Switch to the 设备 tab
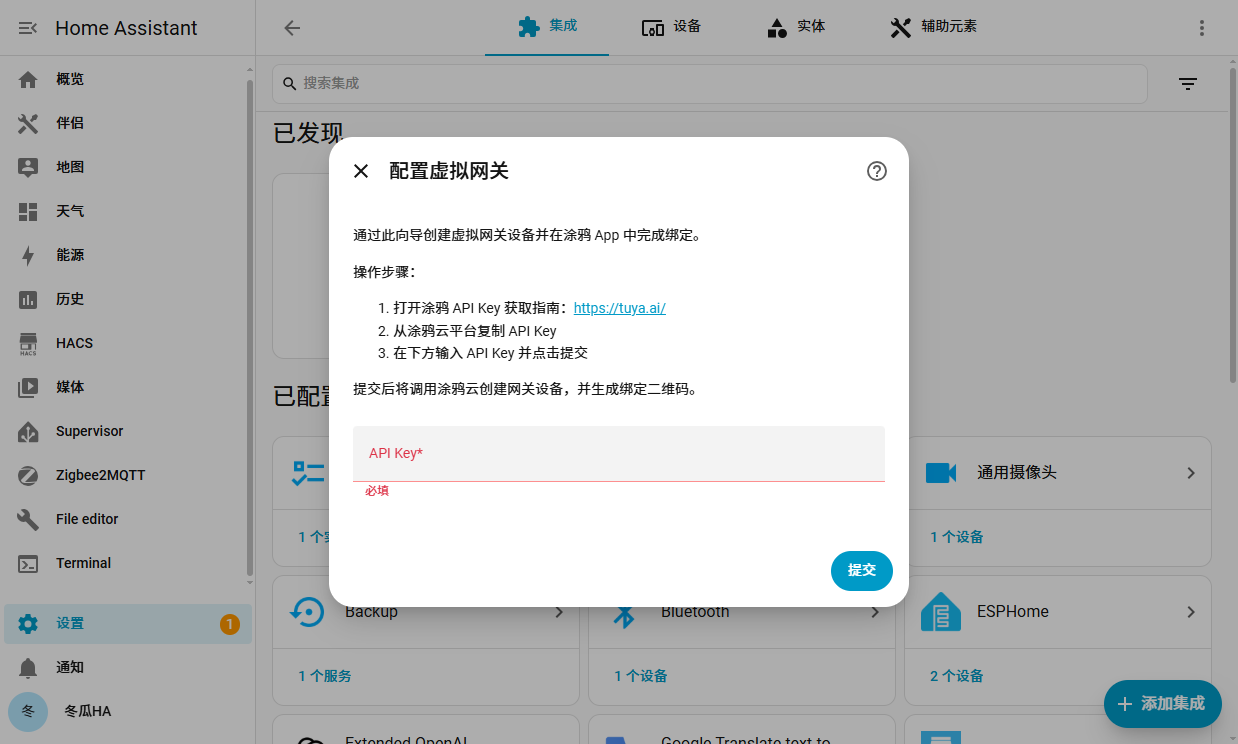Image resolution: width=1238 pixels, height=744 pixels. coord(671,27)
